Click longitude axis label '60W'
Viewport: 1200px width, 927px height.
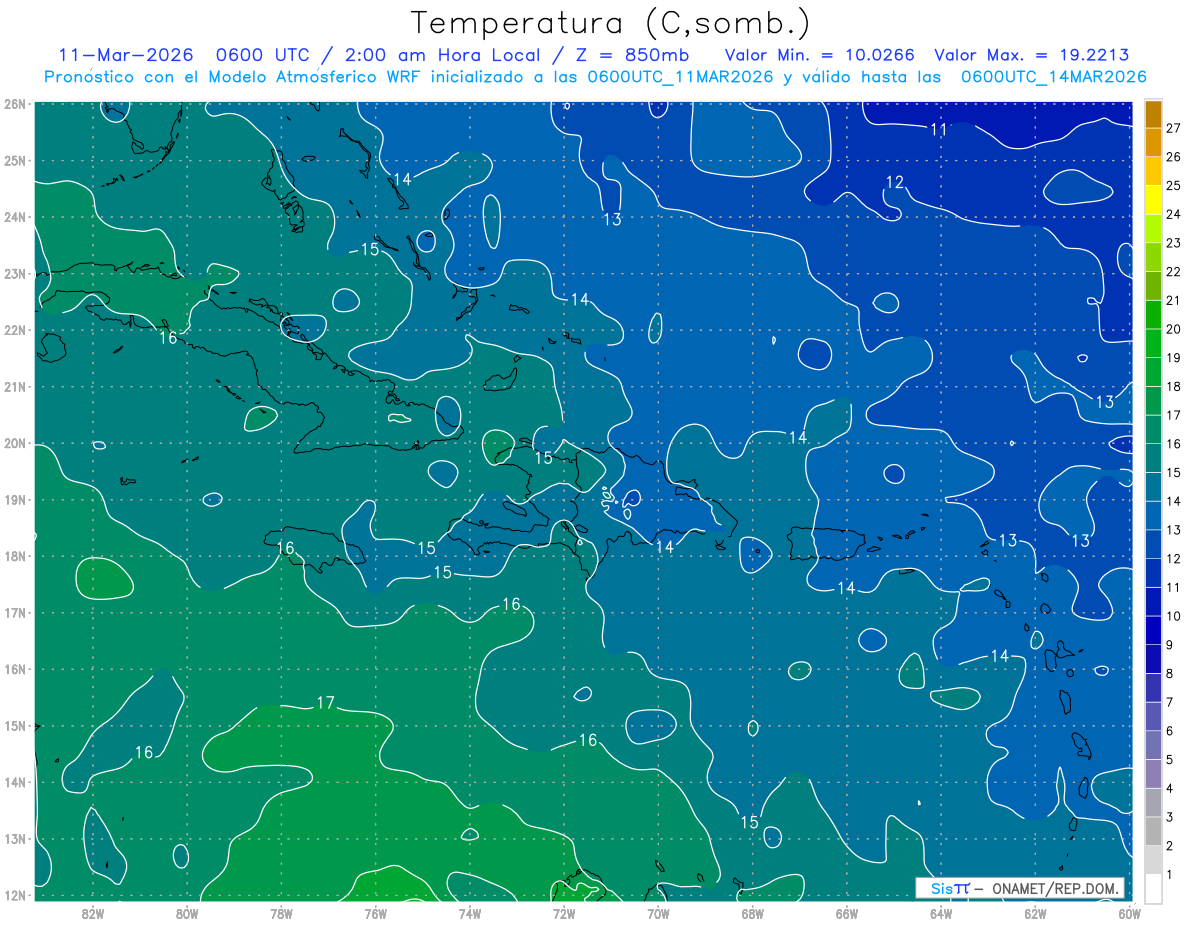tap(1129, 912)
